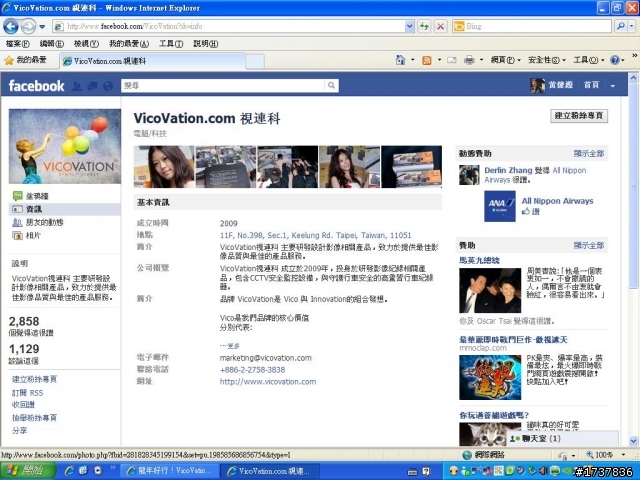Click the 馬英九總統 sponsored link
The image size is (640, 480).
479,260
